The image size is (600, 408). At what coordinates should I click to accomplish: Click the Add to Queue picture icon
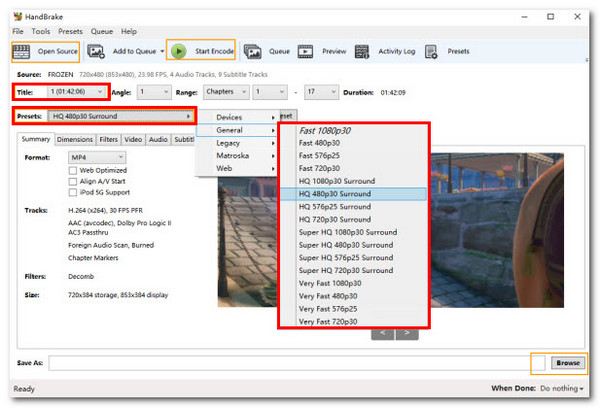[96, 51]
